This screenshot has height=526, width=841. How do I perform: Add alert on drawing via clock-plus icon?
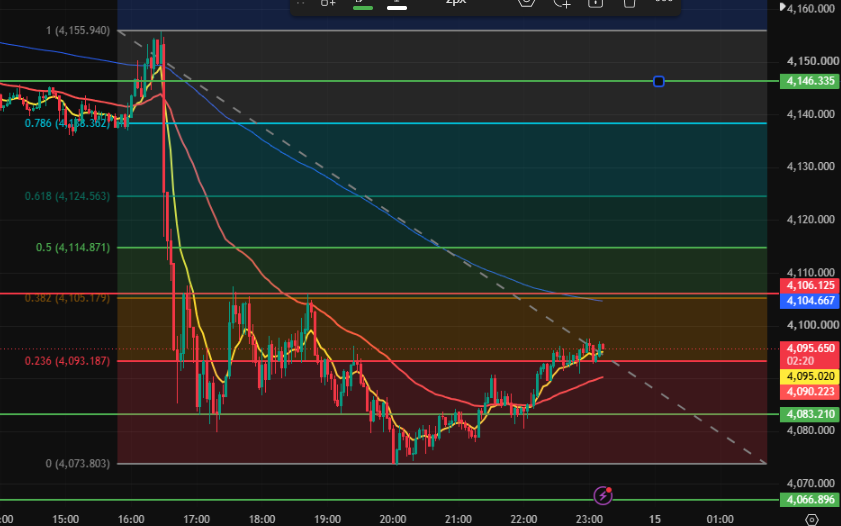562,3
